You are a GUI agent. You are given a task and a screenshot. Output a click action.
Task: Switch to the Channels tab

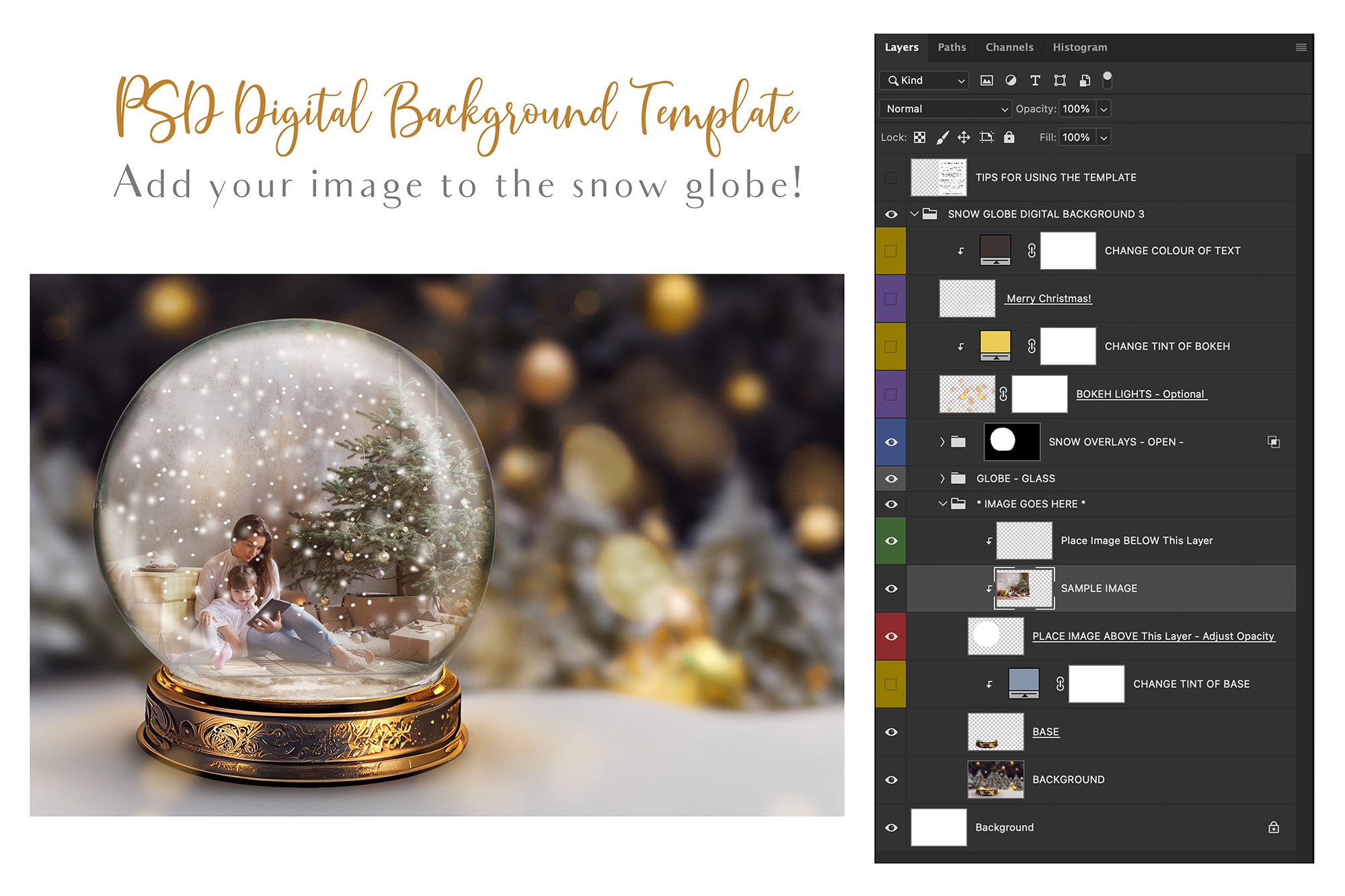(1009, 47)
